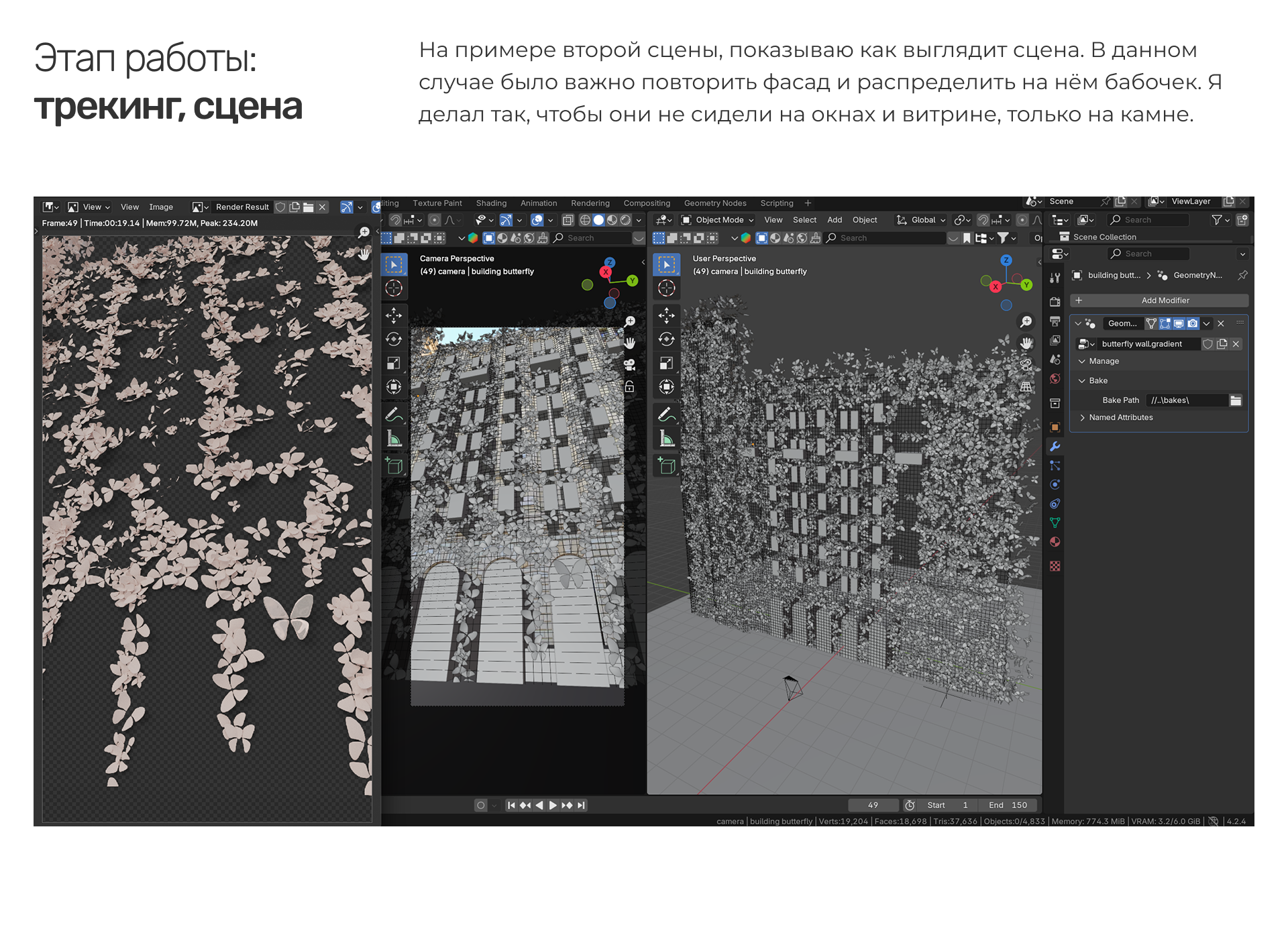Expand the Named Attributes section
The height and width of the screenshot is (927, 1288).
[1120, 417]
